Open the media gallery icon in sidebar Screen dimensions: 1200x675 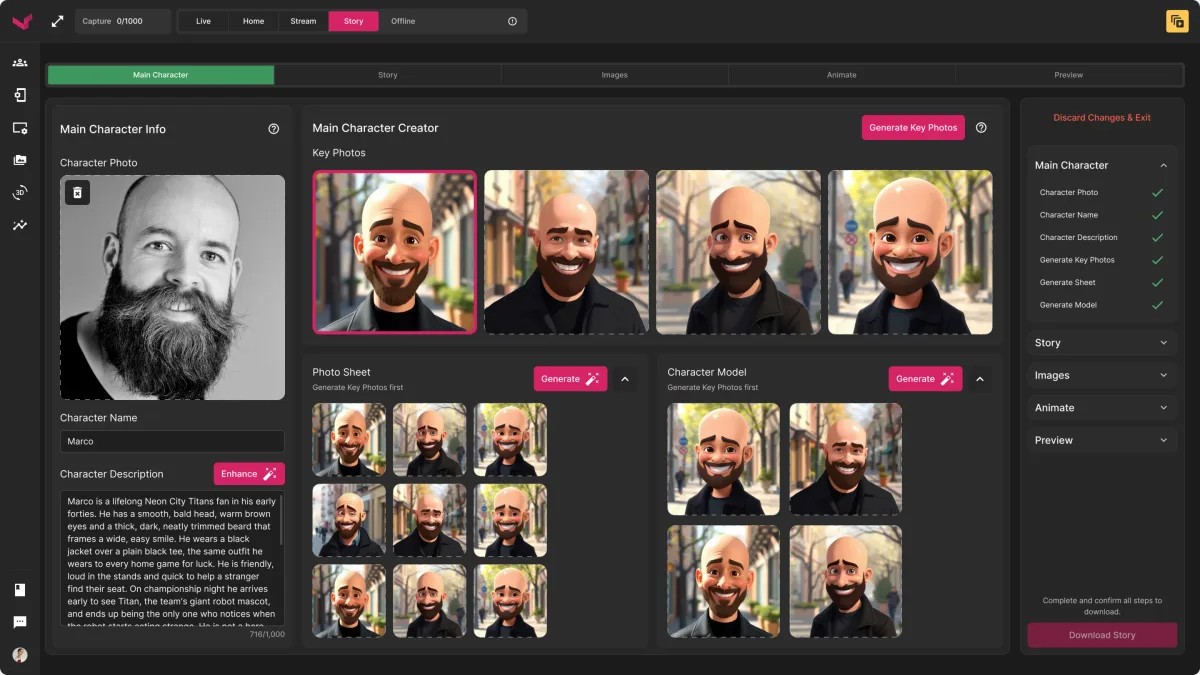pyautogui.click(x=20, y=160)
